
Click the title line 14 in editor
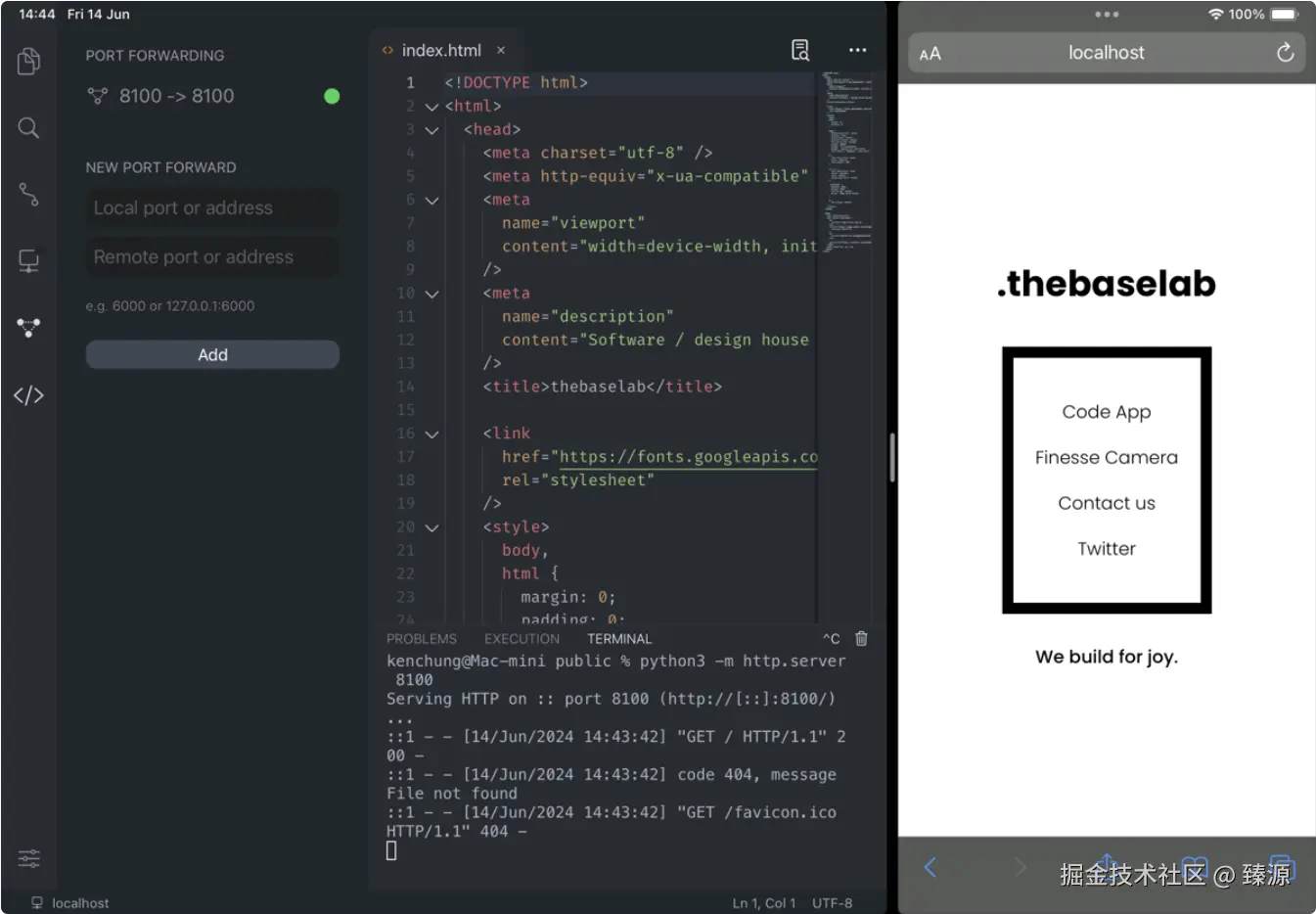coord(602,387)
